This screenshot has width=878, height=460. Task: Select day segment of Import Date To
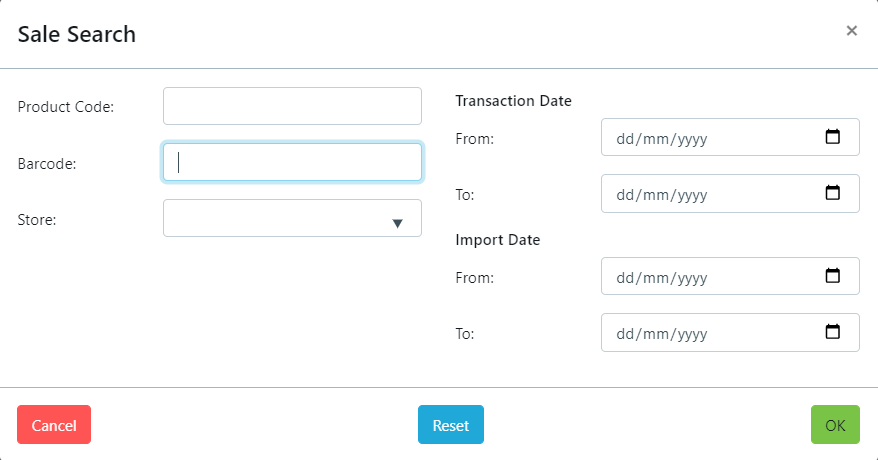[x=626, y=334]
